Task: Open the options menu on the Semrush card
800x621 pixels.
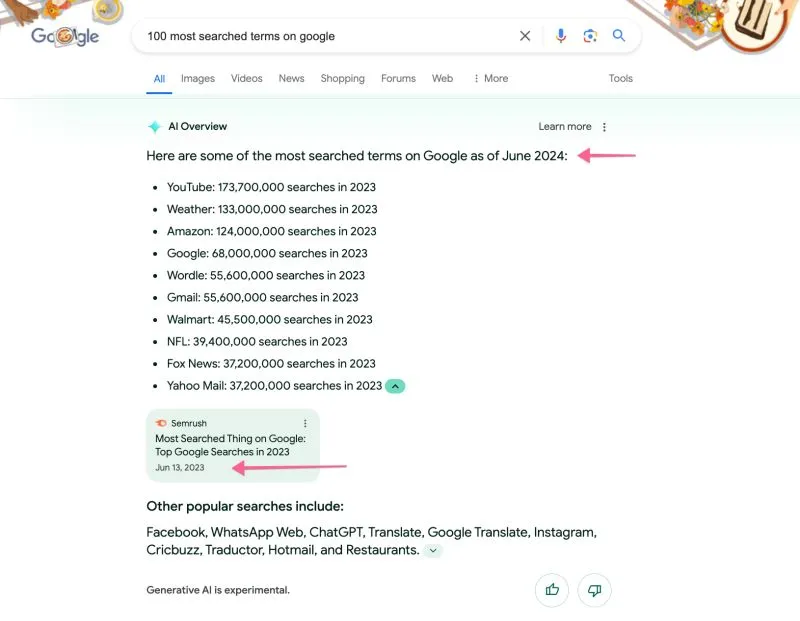Action: (303, 422)
